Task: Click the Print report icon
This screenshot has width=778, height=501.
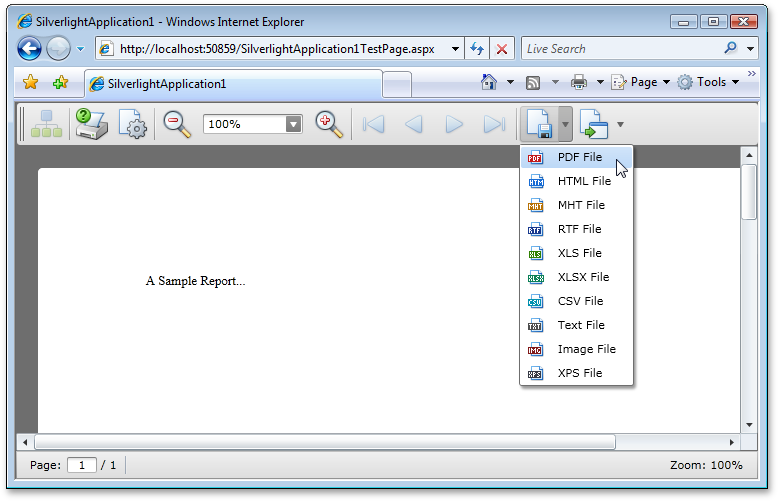Action: [91, 124]
